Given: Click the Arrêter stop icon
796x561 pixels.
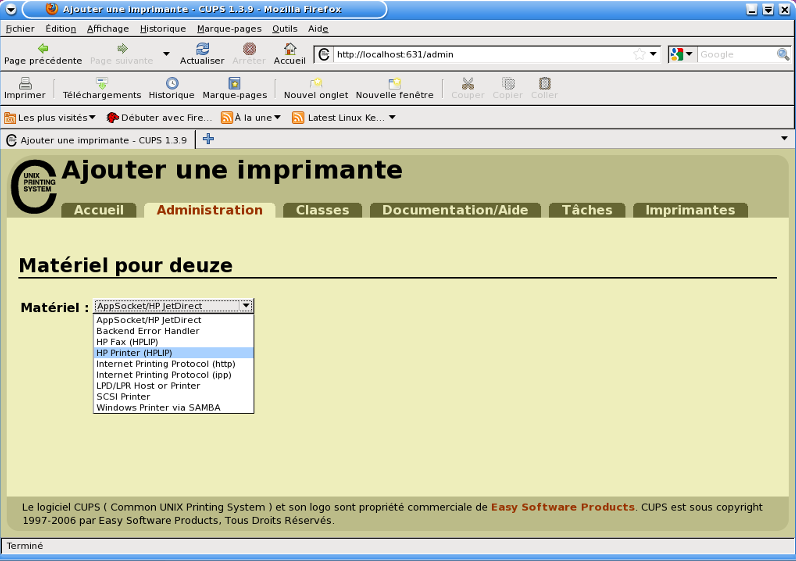Looking at the screenshot, I should point(249,49).
